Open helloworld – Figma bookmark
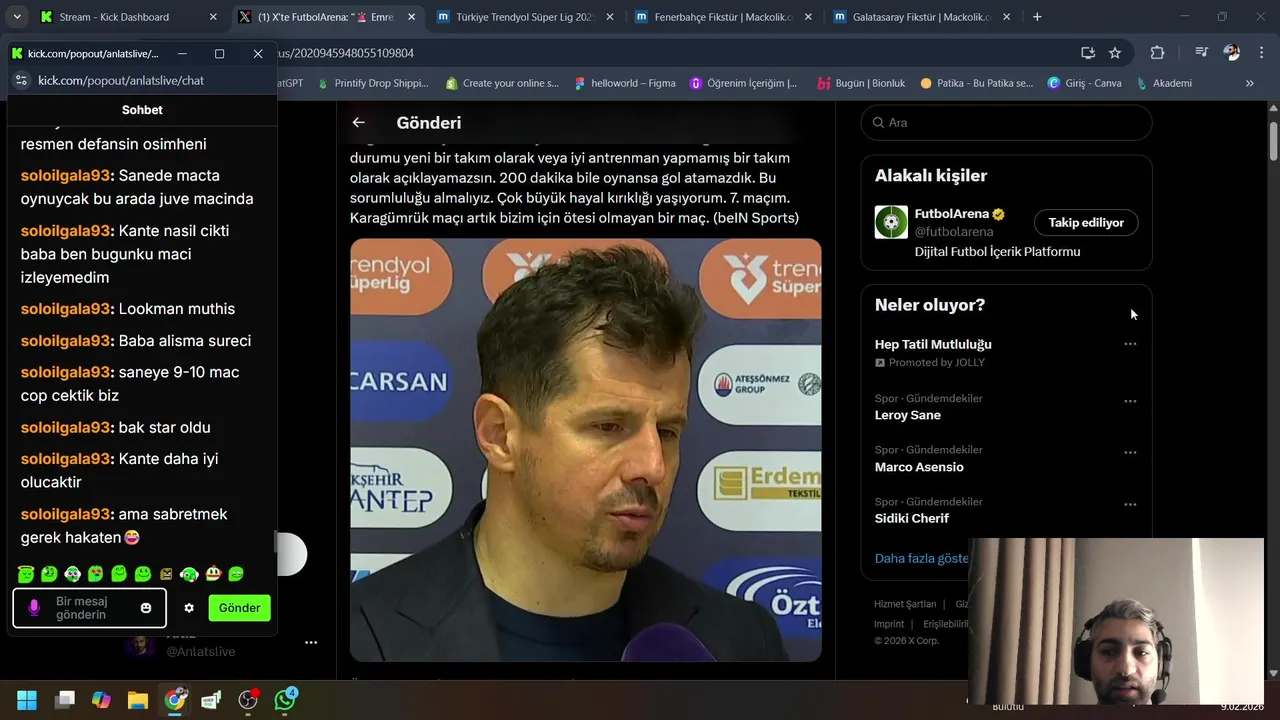This screenshot has height=720, width=1280. point(624,83)
